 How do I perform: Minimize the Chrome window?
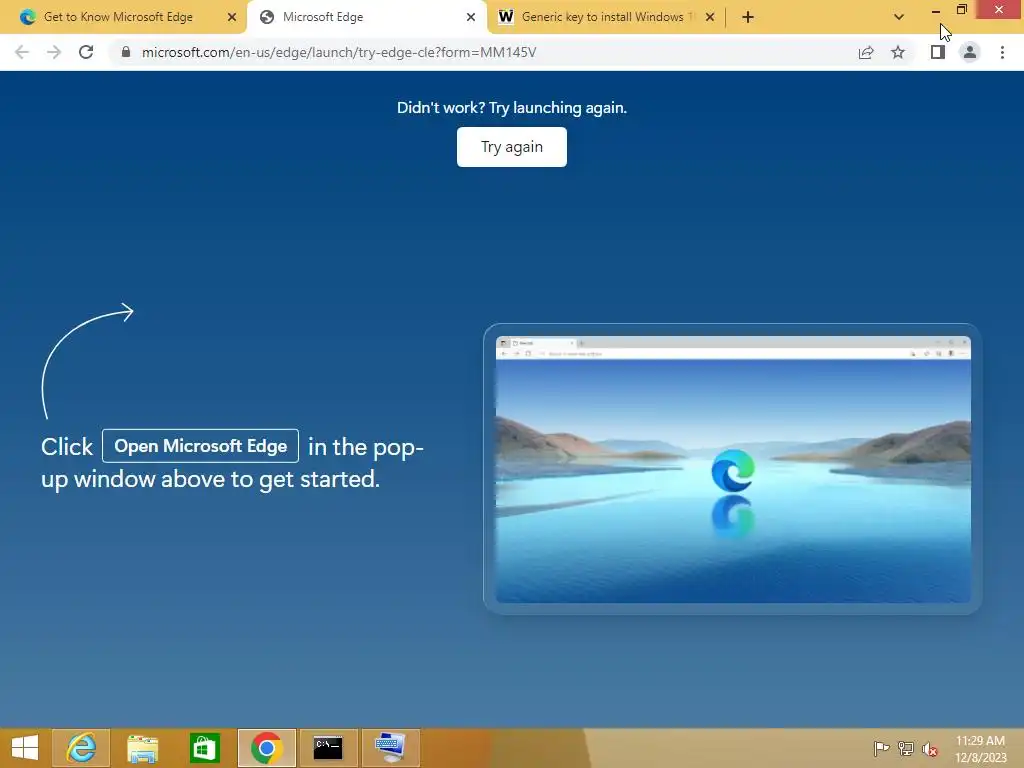point(936,10)
